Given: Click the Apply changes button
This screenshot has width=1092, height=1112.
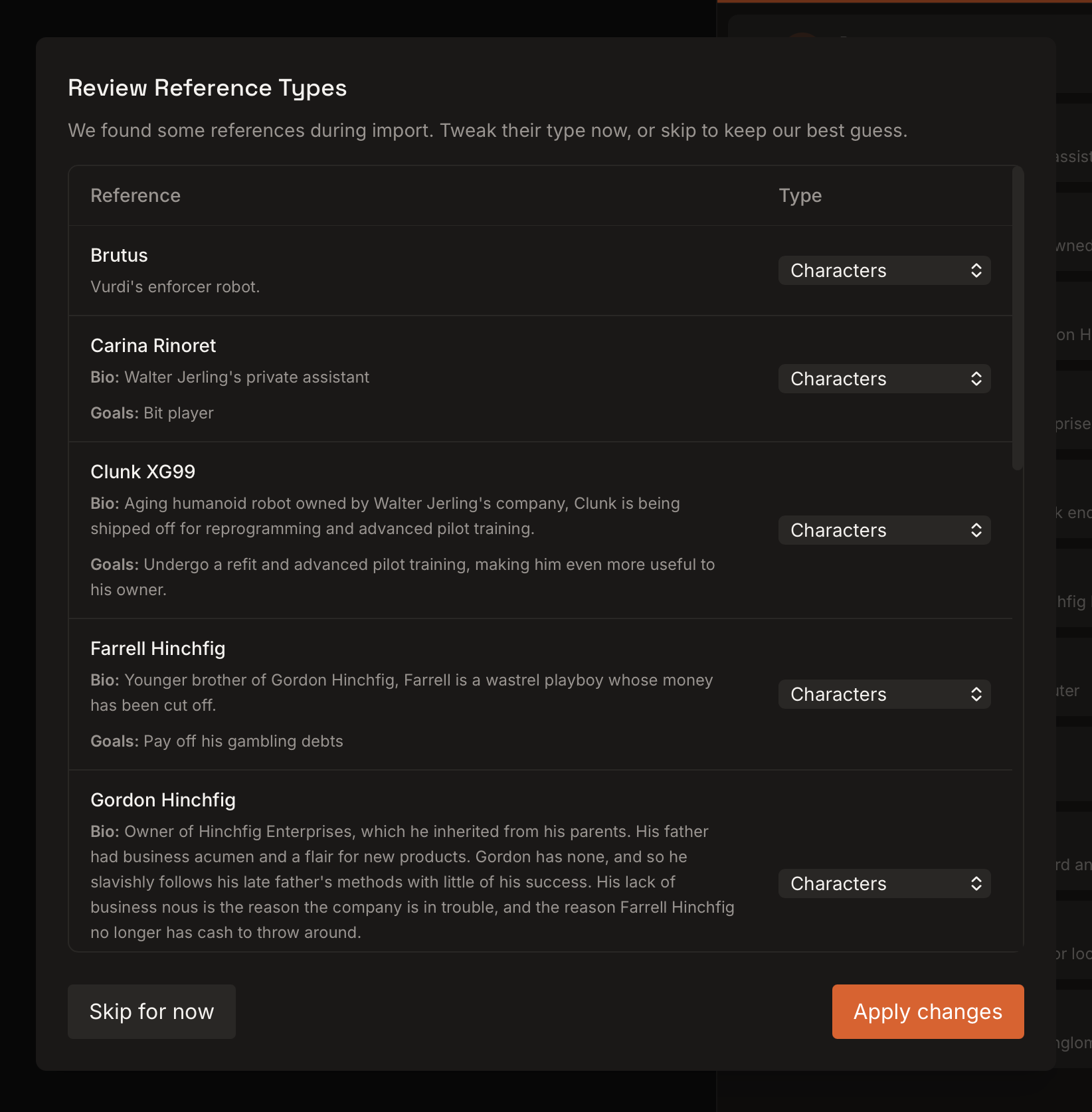Looking at the screenshot, I should tap(927, 1011).
